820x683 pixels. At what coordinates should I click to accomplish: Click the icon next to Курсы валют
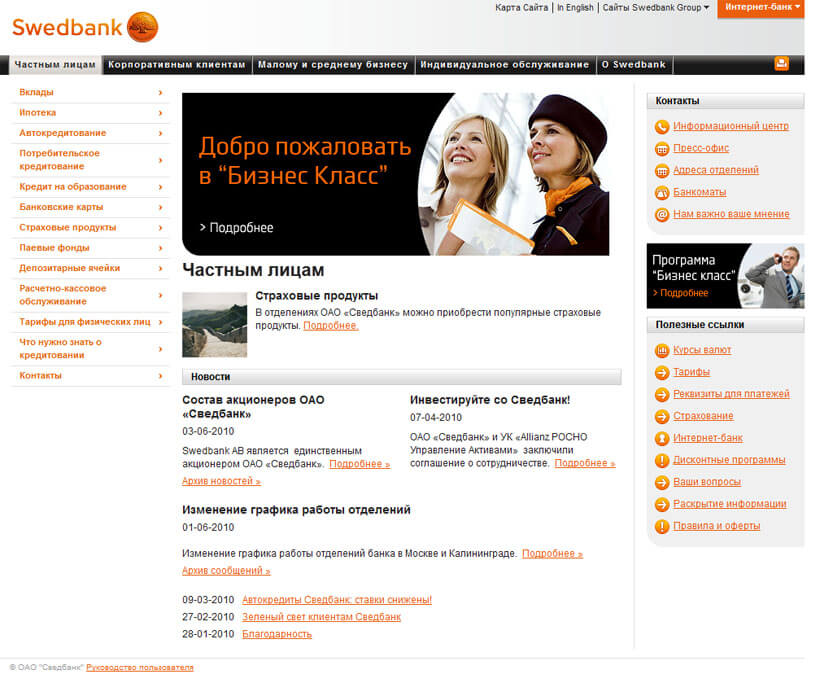[x=661, y=350]
